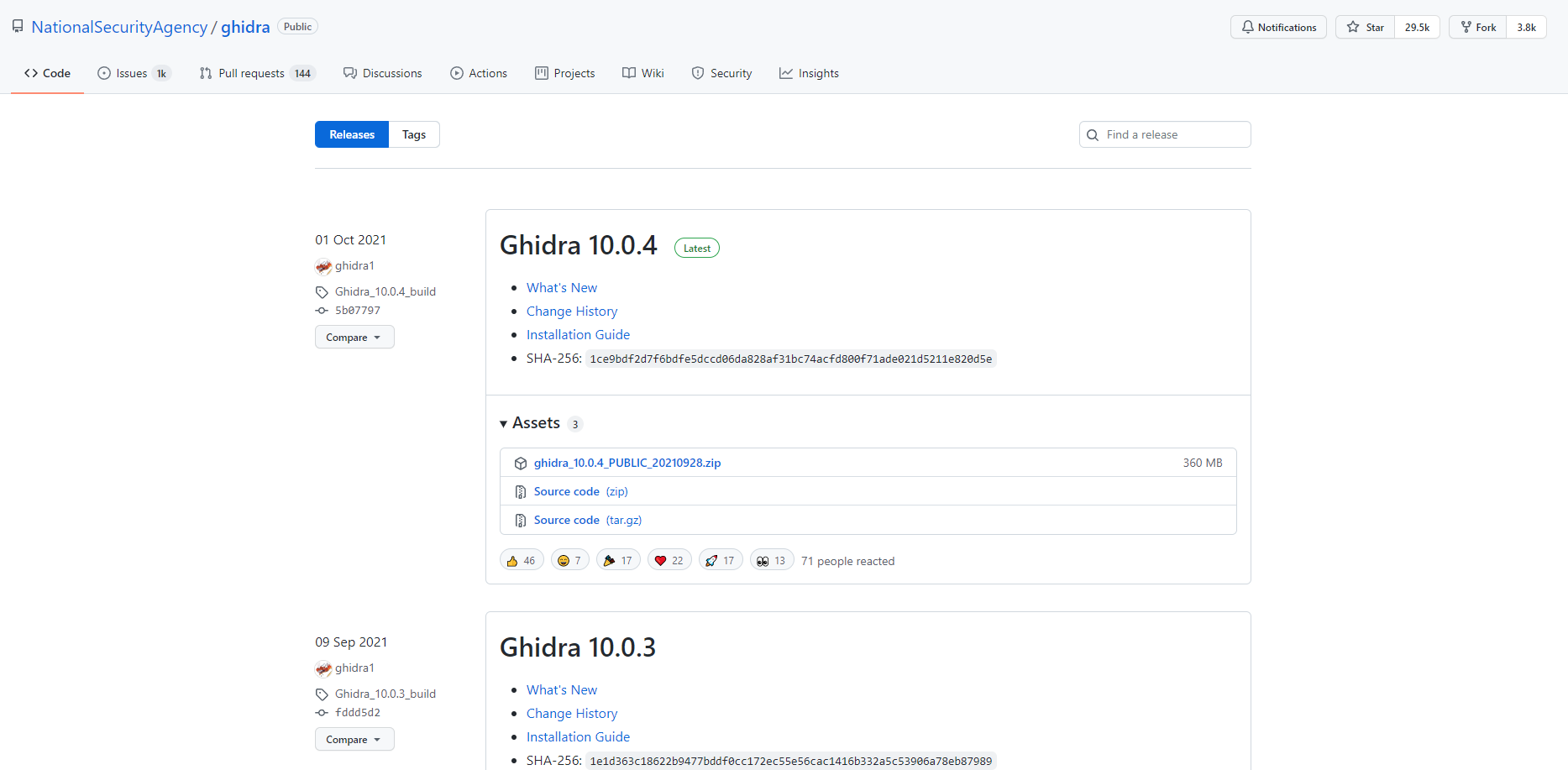The height and width of the screenshot is (770, 1568).
Task: Open the Pull requests tab
Action: coord(257,73)
